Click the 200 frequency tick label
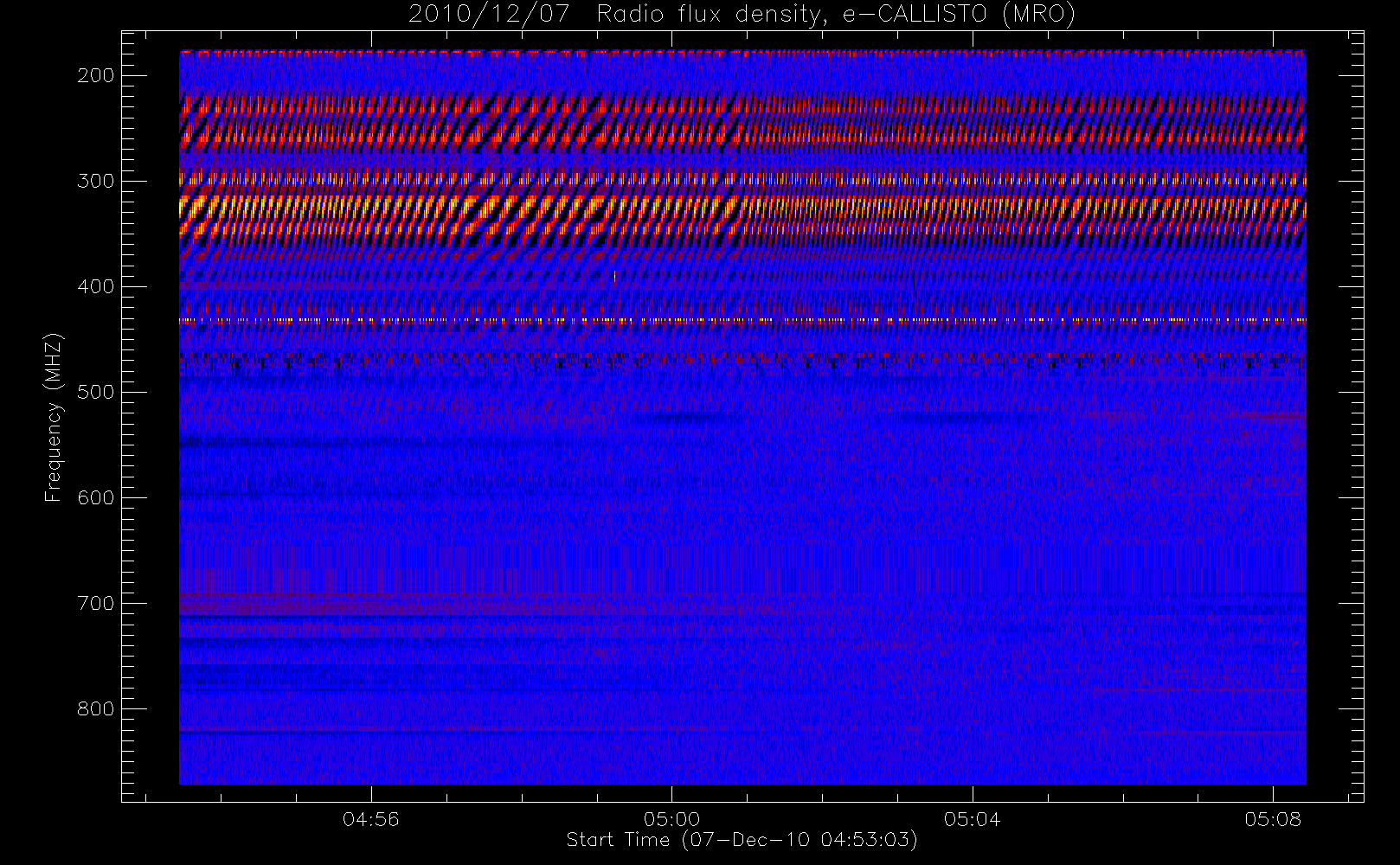Screen dimensions: 1400x865 click(x=96, y=75)
